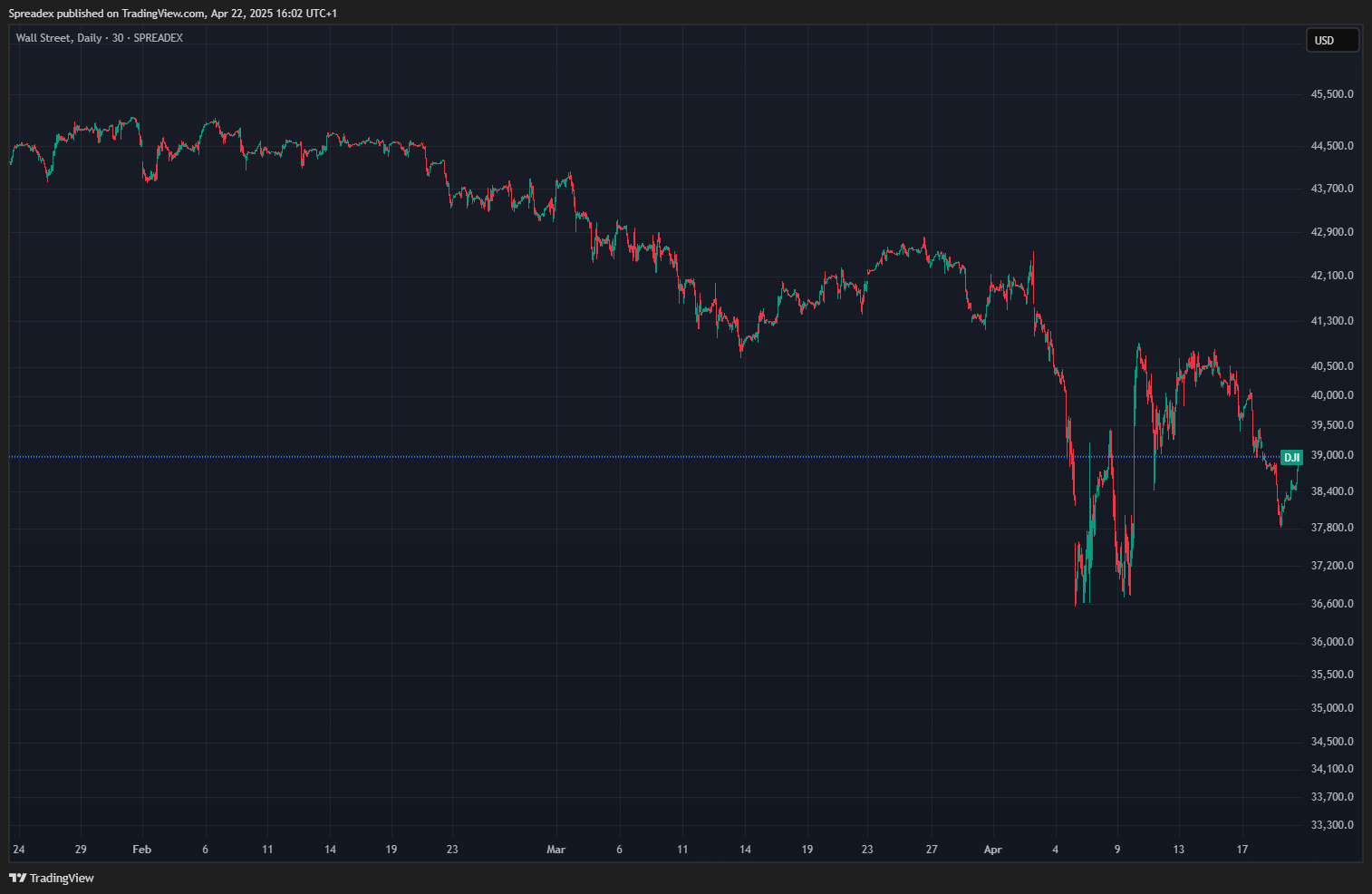Click the 38,400.0 price axis label
This screenshot has height=894, width=1372.
[1332, 491]
